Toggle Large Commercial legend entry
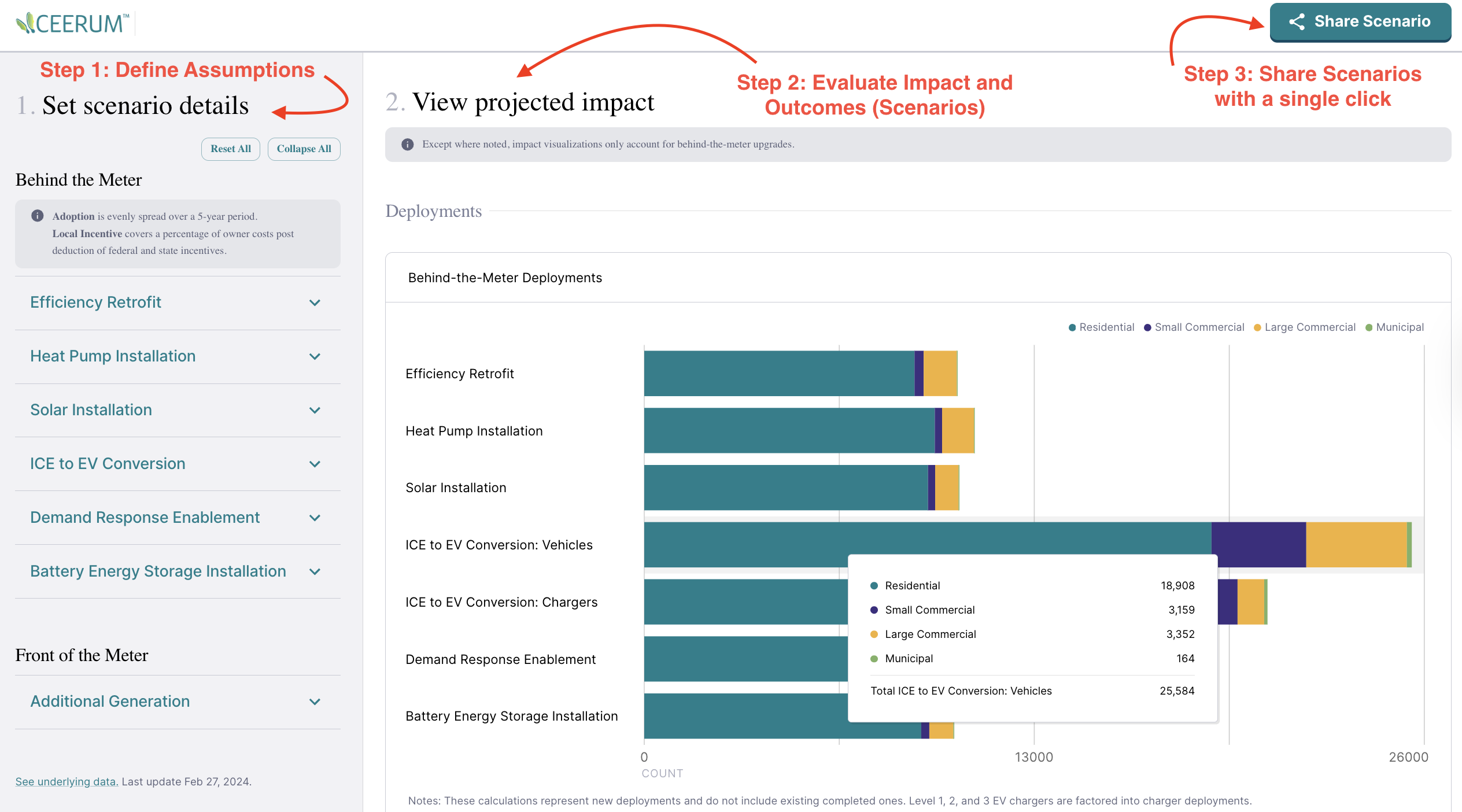The width and height of the screenshot is (1462, 812). [1304, 327]
